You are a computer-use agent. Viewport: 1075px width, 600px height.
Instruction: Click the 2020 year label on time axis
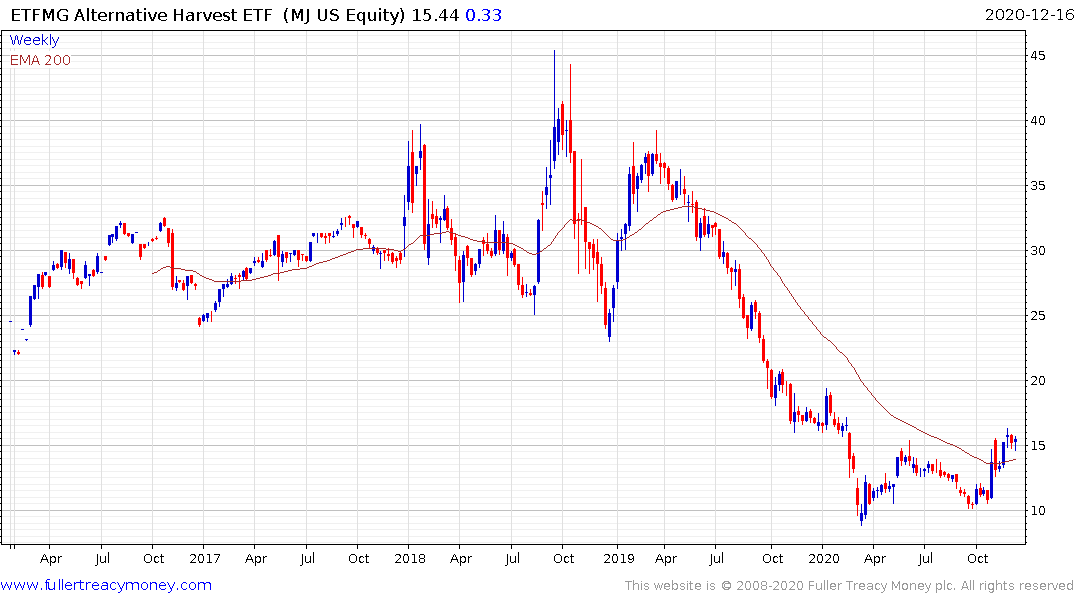(823, 559)
